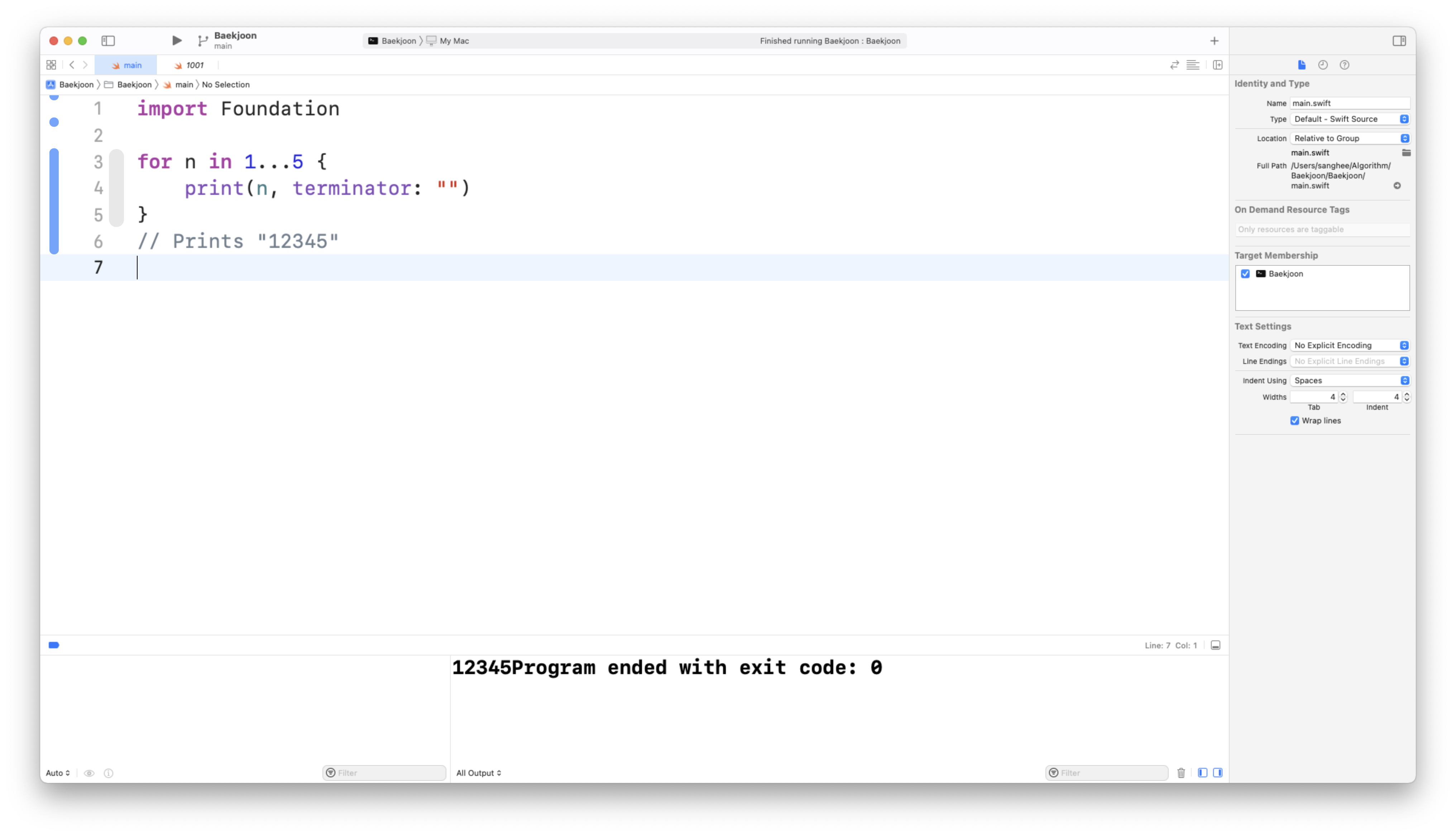Click the add editor split icon

point(1217,65)
